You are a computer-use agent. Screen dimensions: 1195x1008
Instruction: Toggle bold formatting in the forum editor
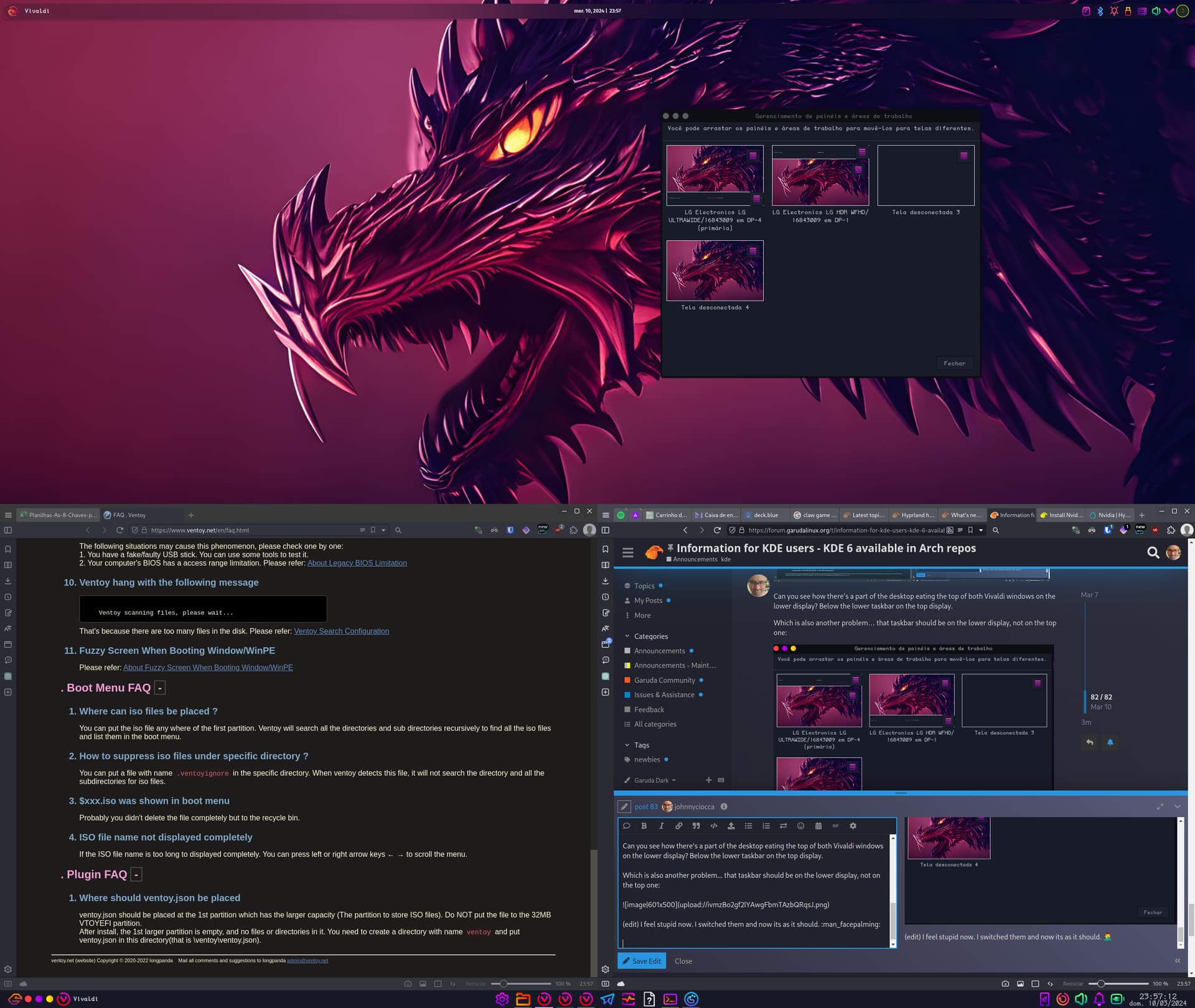tap(644, 826)
